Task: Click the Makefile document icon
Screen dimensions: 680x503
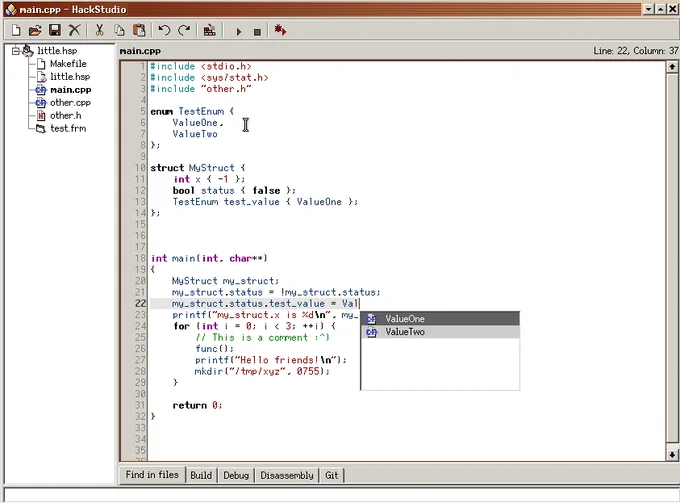Action: coord(41,64)
